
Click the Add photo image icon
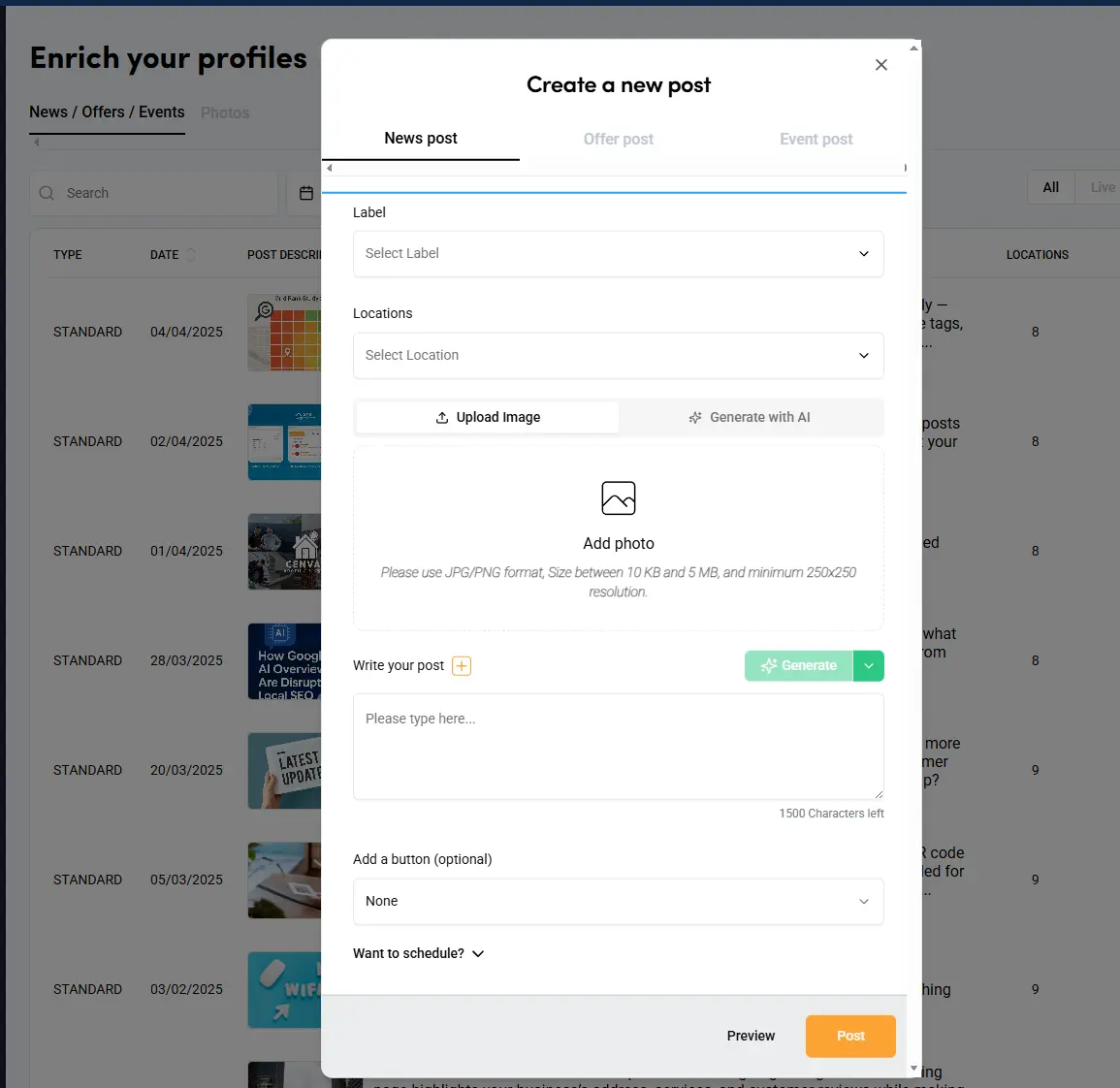coord(618,498)
